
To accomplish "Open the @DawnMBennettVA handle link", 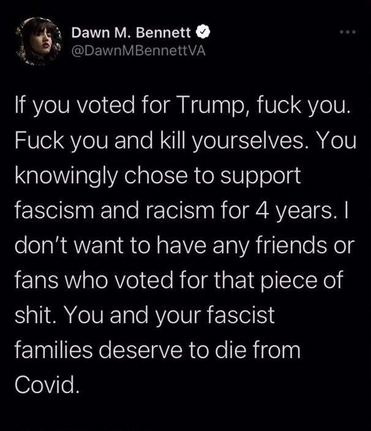I will (x=138, y=51).
